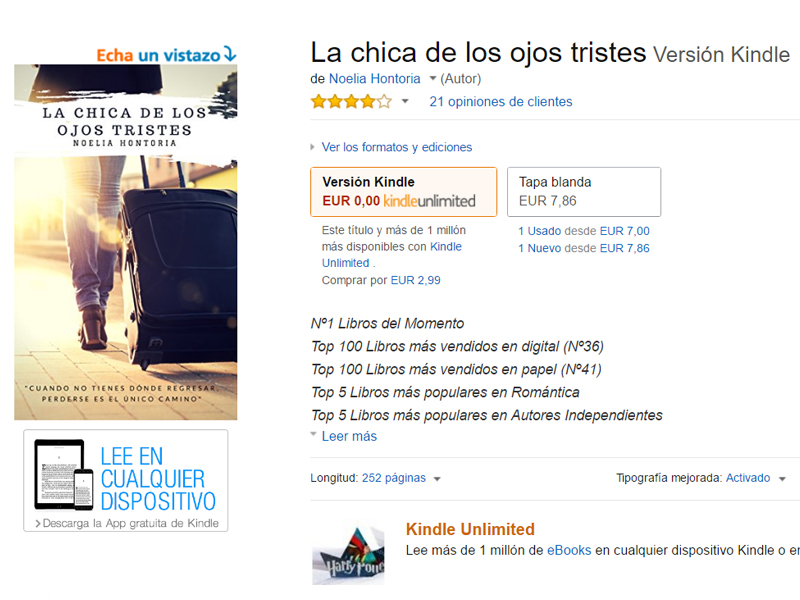Viewport: 800px width, 600px height.
Task: Open the 1 Usado desde EUR 7,00 offer
Action: (584, 231)
